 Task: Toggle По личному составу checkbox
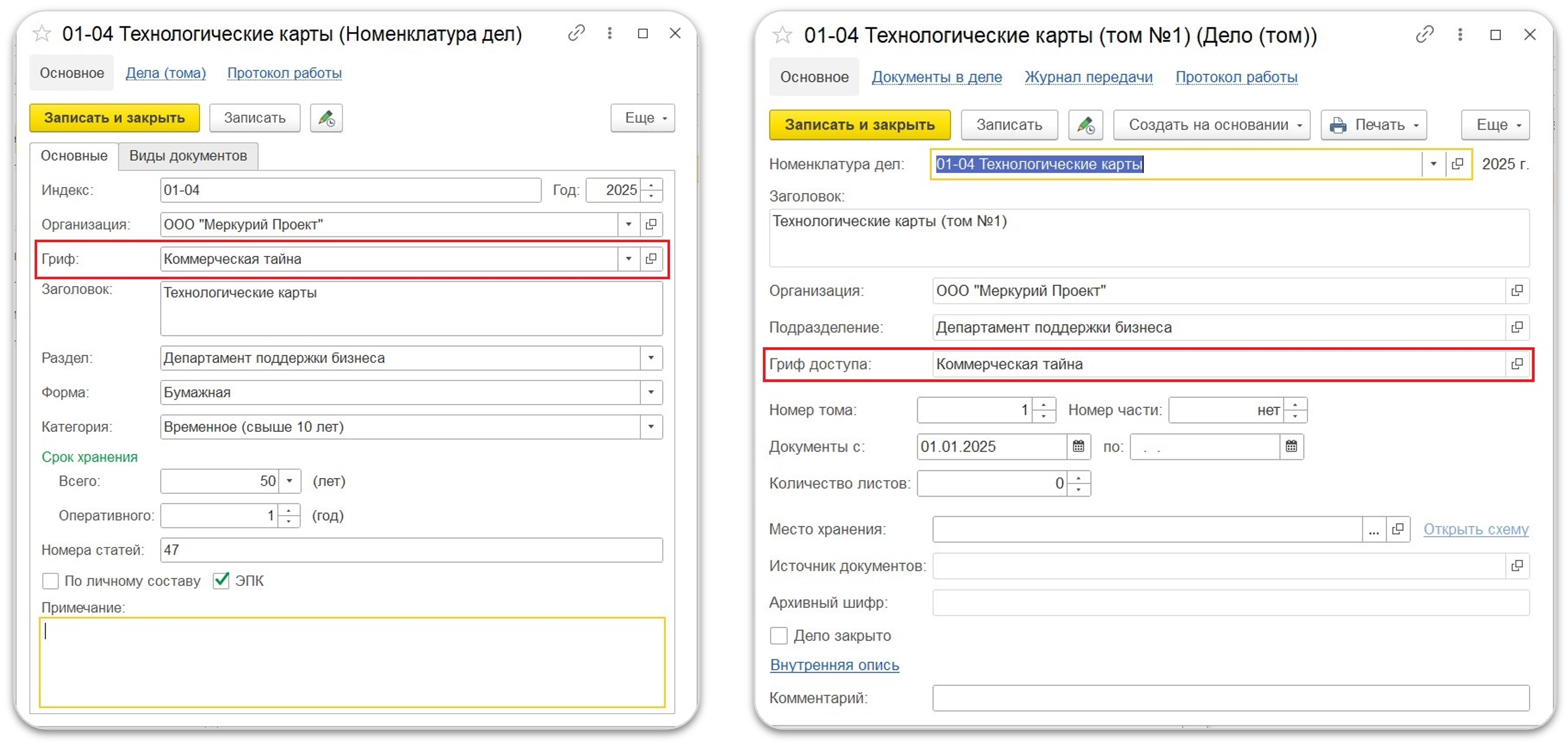(50, 581)
